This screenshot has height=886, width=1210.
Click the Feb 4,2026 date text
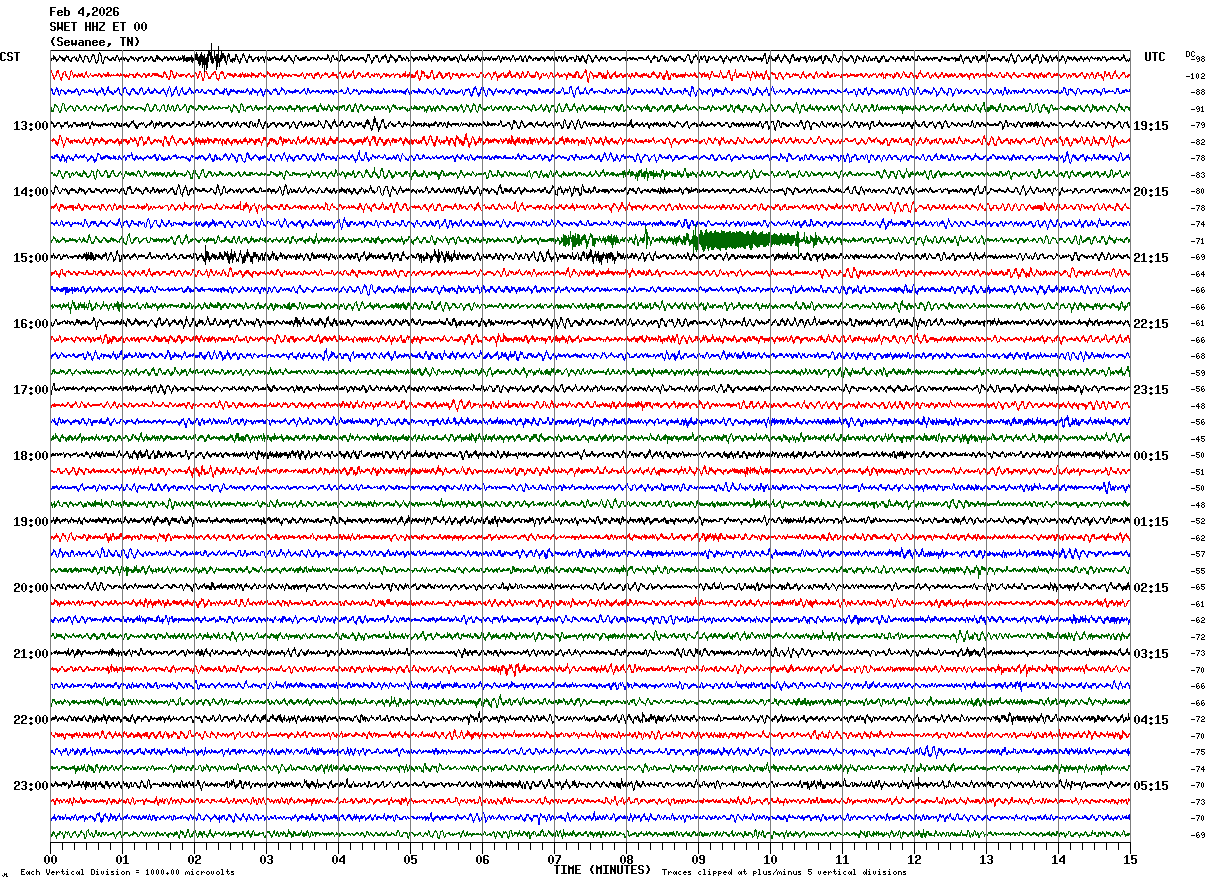(84, 12)
